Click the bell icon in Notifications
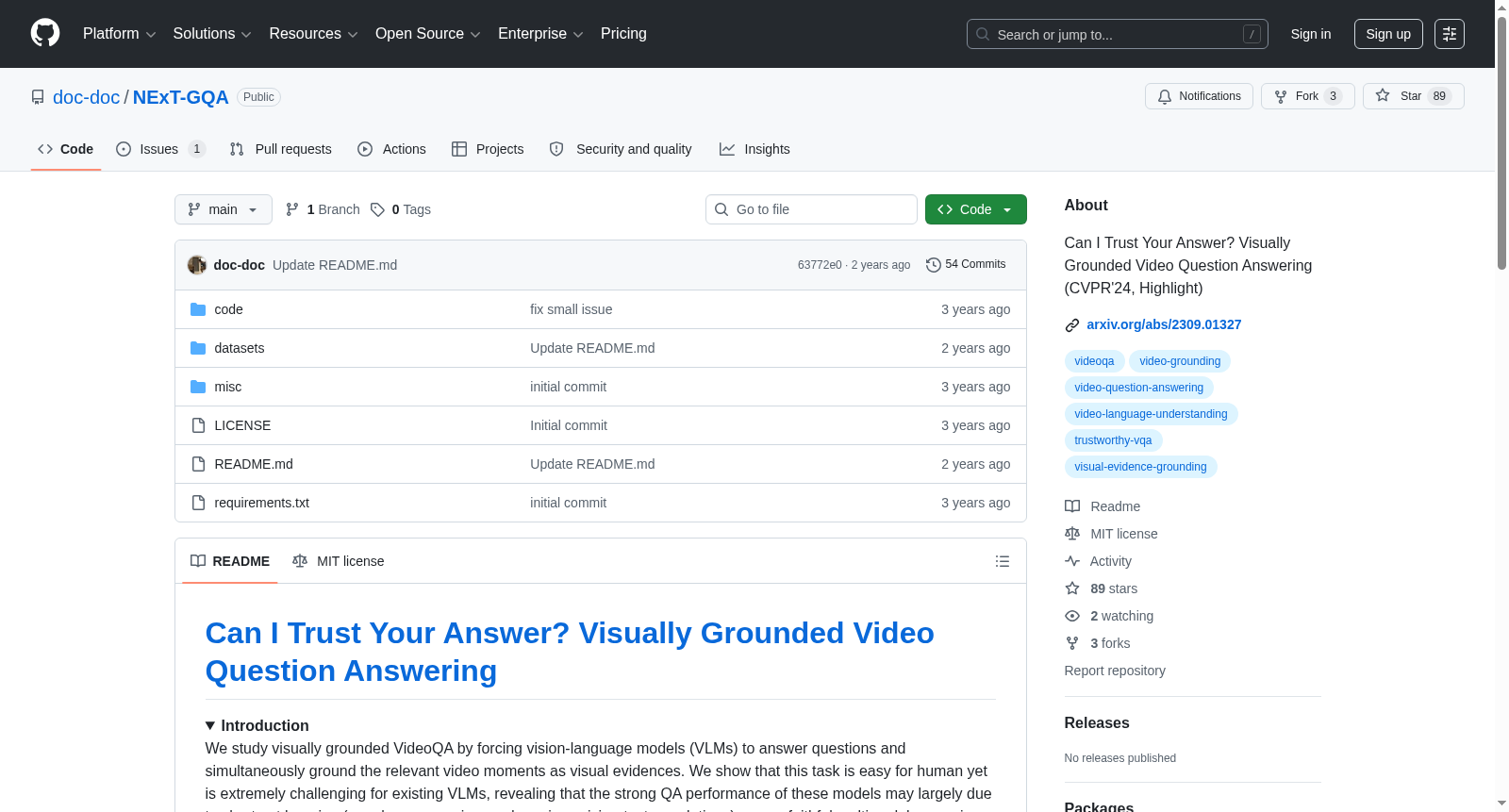Screen dimensions: 1509x812 [1165, 96]
